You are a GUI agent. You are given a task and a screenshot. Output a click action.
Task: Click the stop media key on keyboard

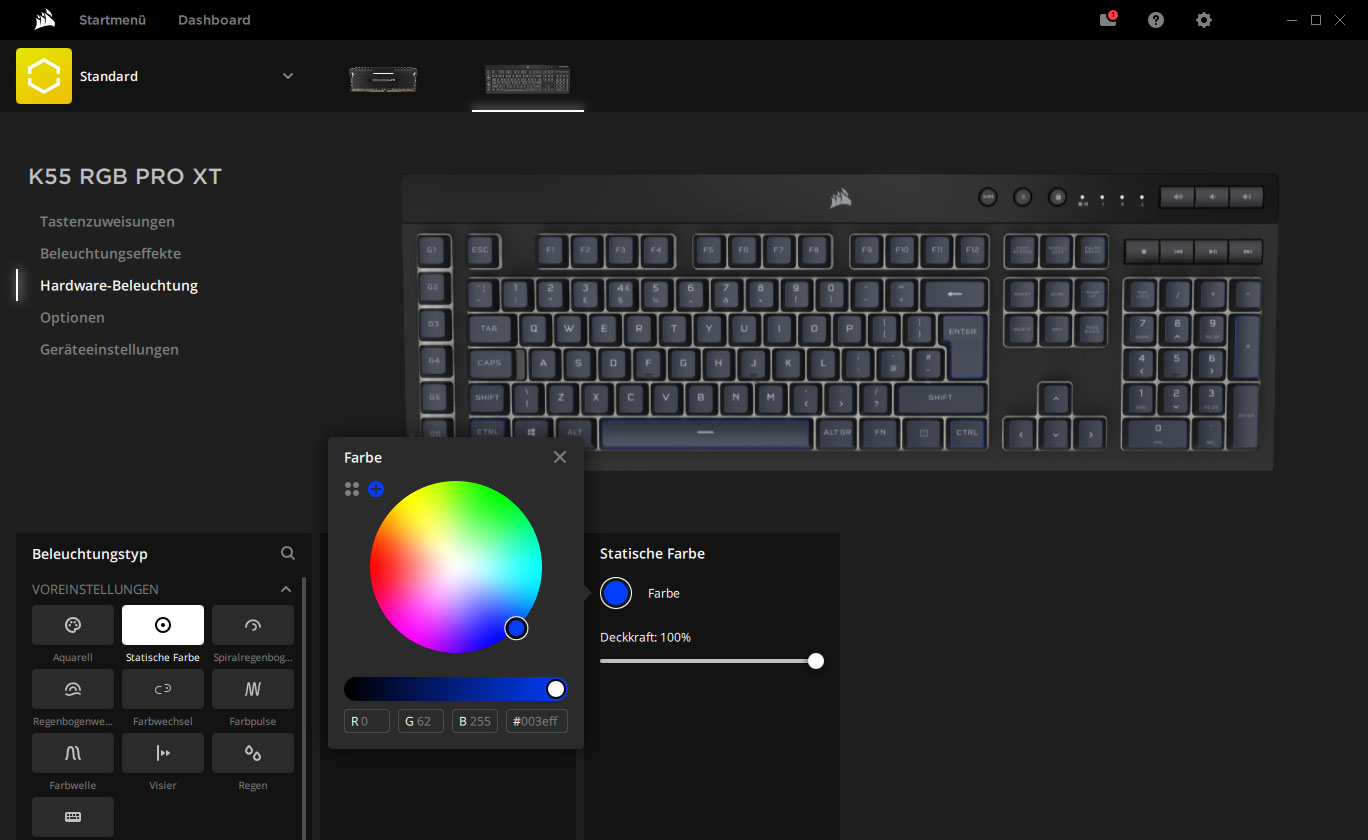click(x=1142, y=252)
